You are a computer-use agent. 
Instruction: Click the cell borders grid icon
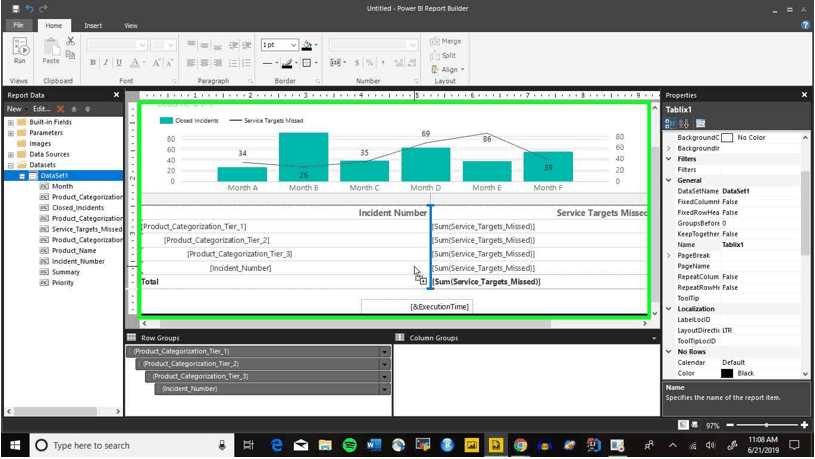point(307,63)
